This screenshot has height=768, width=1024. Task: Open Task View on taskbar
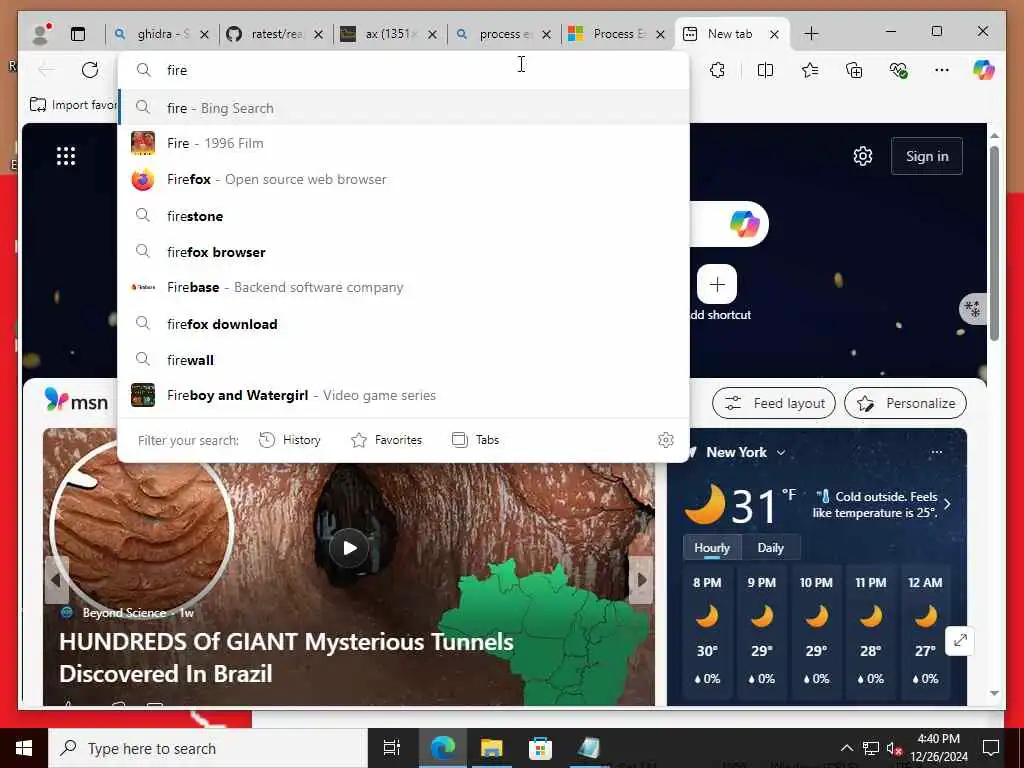[392, 748]
